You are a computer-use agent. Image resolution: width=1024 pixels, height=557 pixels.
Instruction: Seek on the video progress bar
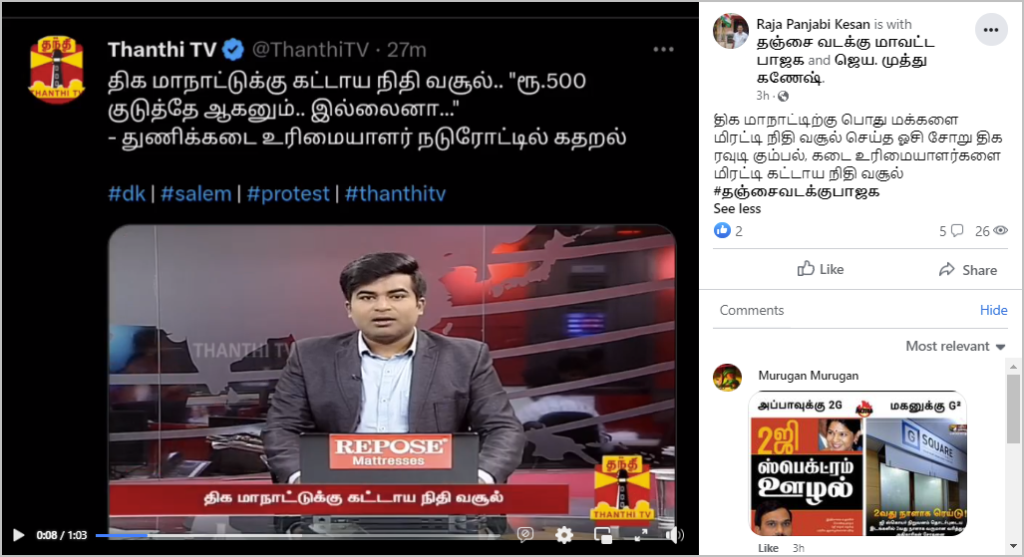click(x=298, y=535)
